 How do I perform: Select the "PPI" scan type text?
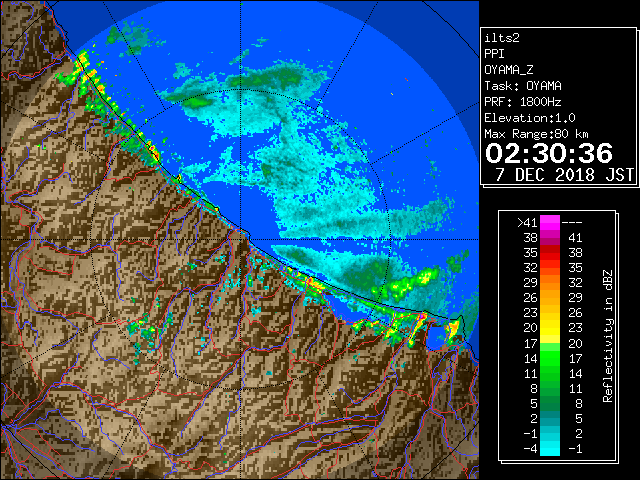[494, 54]
